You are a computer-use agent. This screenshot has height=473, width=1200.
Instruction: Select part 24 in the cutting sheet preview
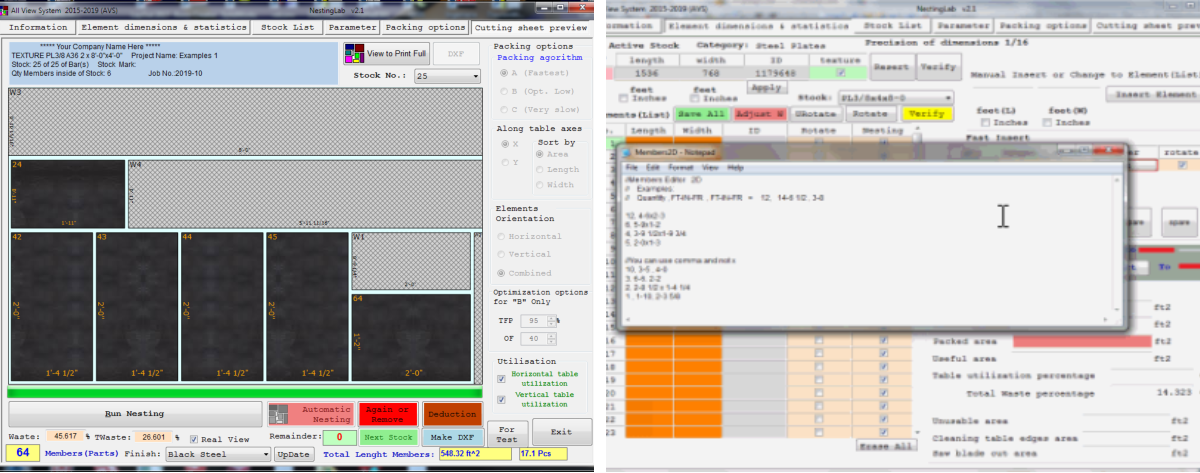(x=67, y=194)
